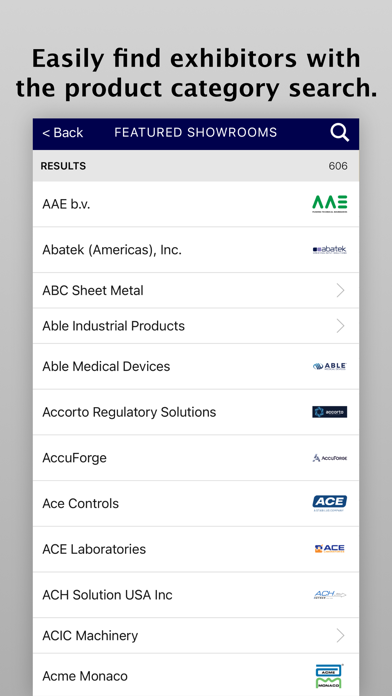This screenshot has width=392, height=696.
Task: Select Ace Controls list entry
Action: pyautogui.click(x=196, y=504)
